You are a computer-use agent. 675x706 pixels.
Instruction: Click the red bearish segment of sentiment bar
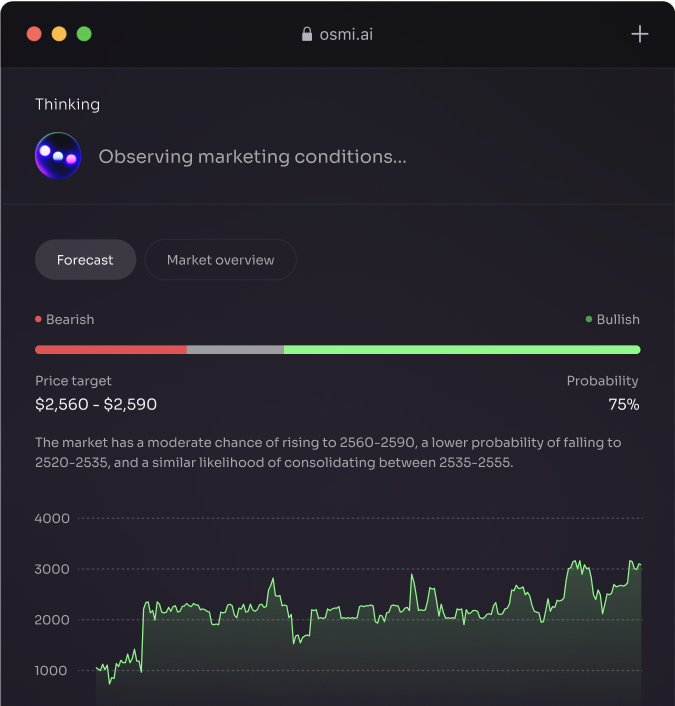[110, 350]
